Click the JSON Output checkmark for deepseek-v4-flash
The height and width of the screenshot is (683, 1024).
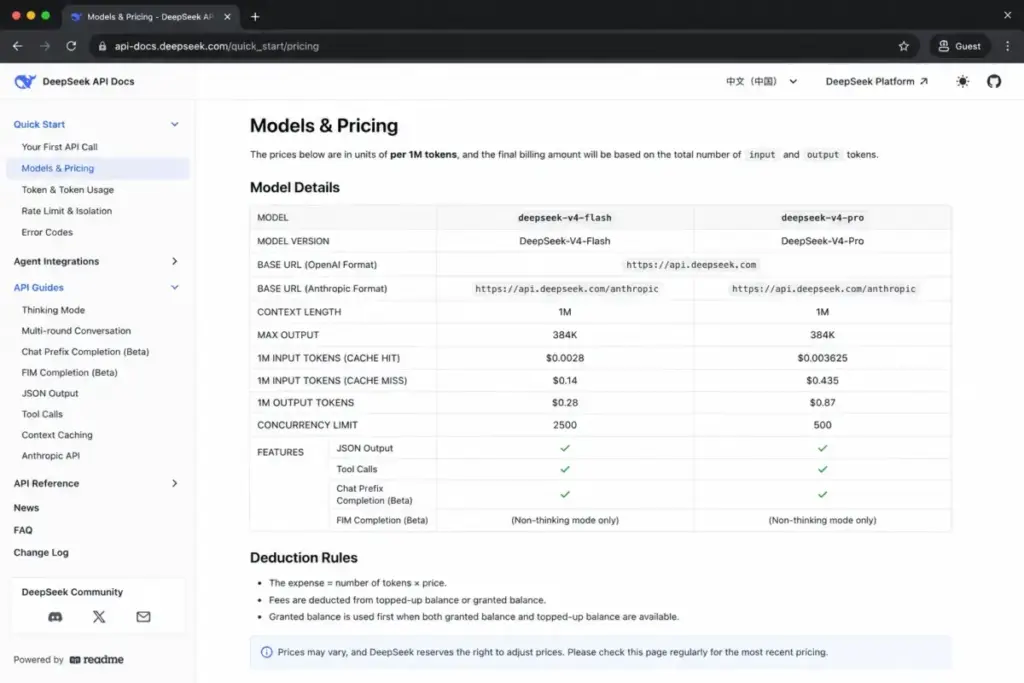pos(565,449)
